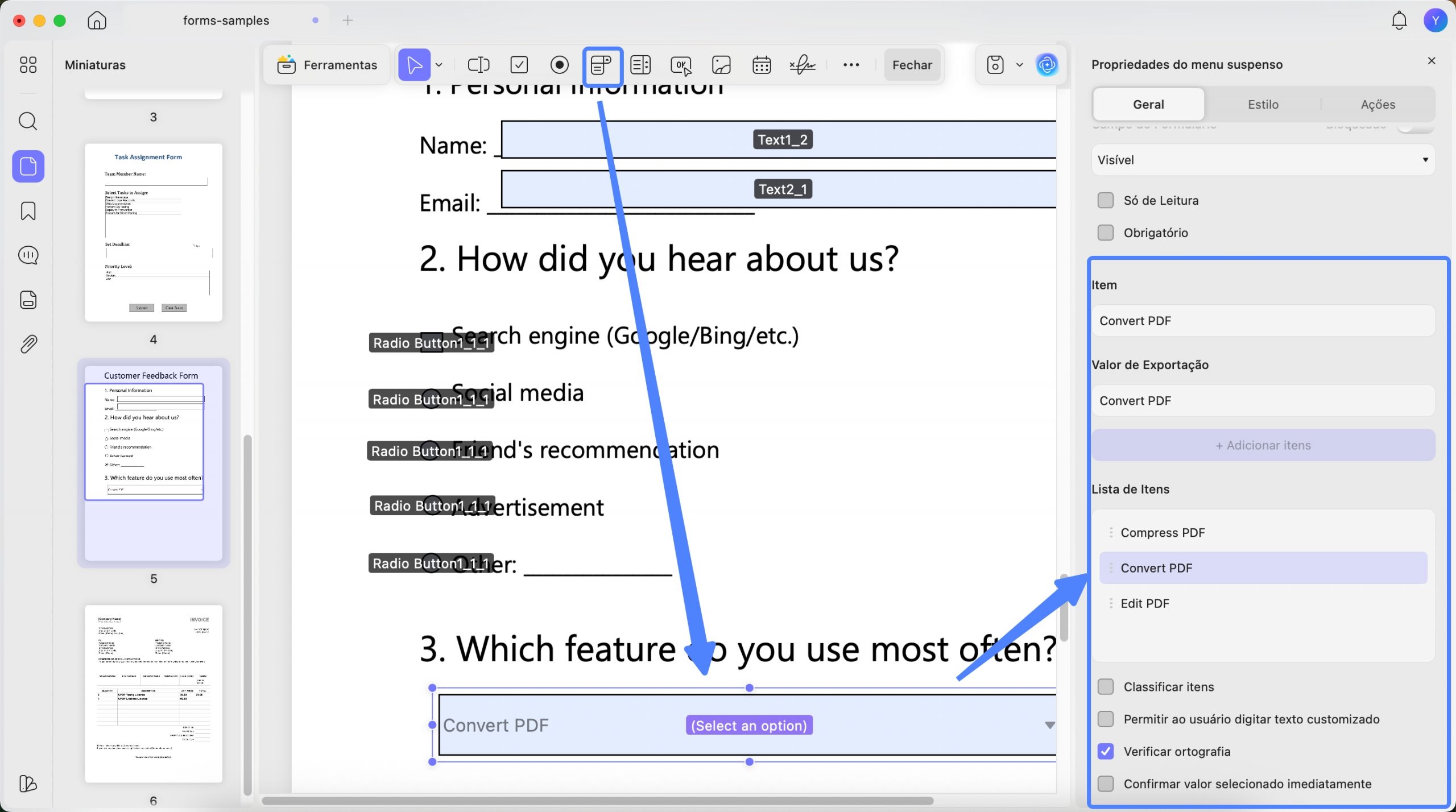Select the date field tool
Image resolution: width=1456 pixels, height=812 pixels.
pyautogui.click(x=762, y=65)
